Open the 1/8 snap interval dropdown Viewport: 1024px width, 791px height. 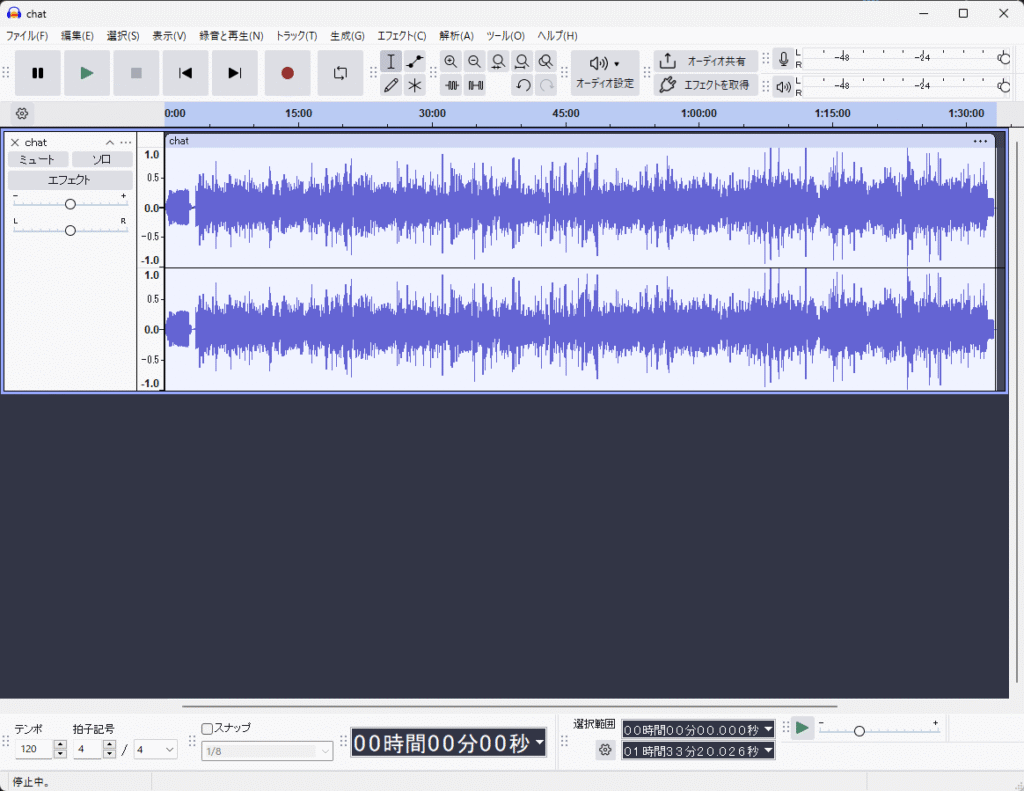click(267, 751)
